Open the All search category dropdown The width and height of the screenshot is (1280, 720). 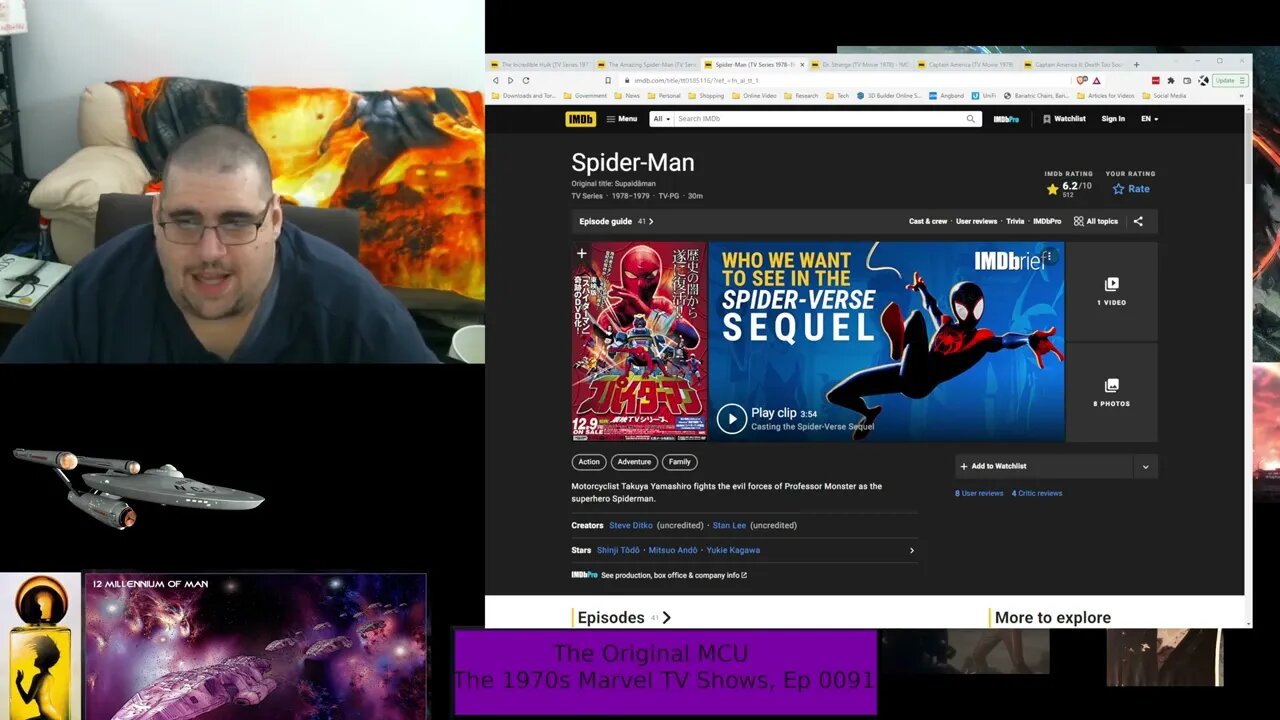click(661, 119)
